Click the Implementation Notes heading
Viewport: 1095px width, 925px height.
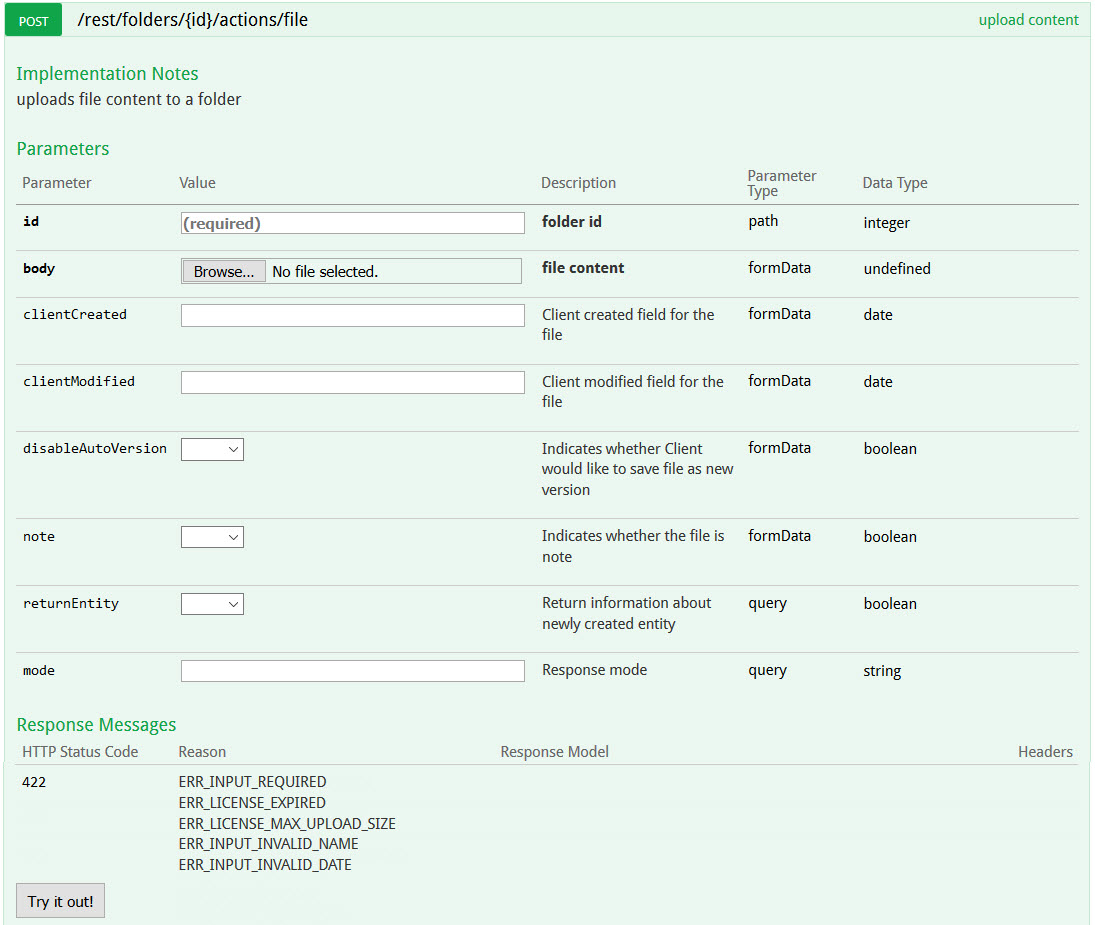(107, 74)
